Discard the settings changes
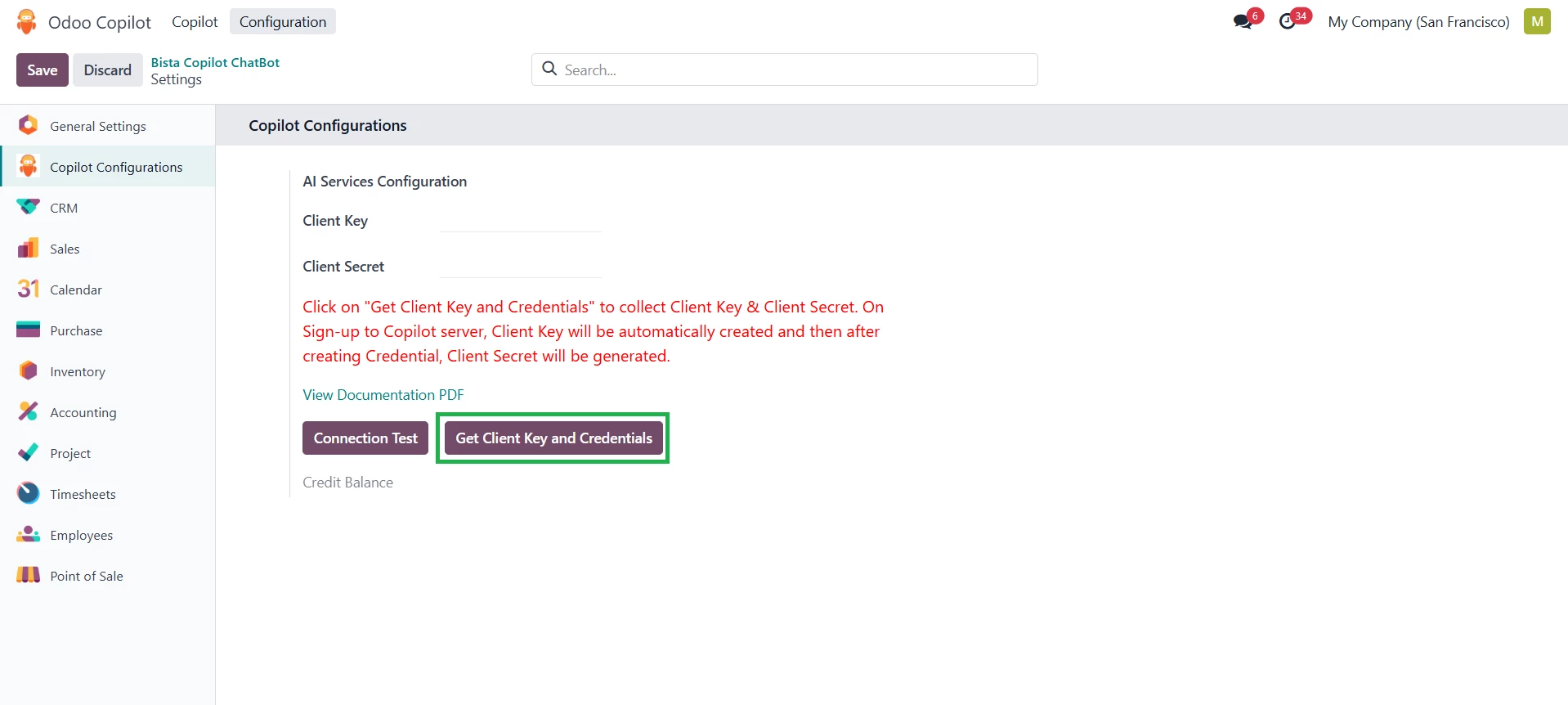The image size is (1568, 705). pyautogui.click(x=107, y=70)
